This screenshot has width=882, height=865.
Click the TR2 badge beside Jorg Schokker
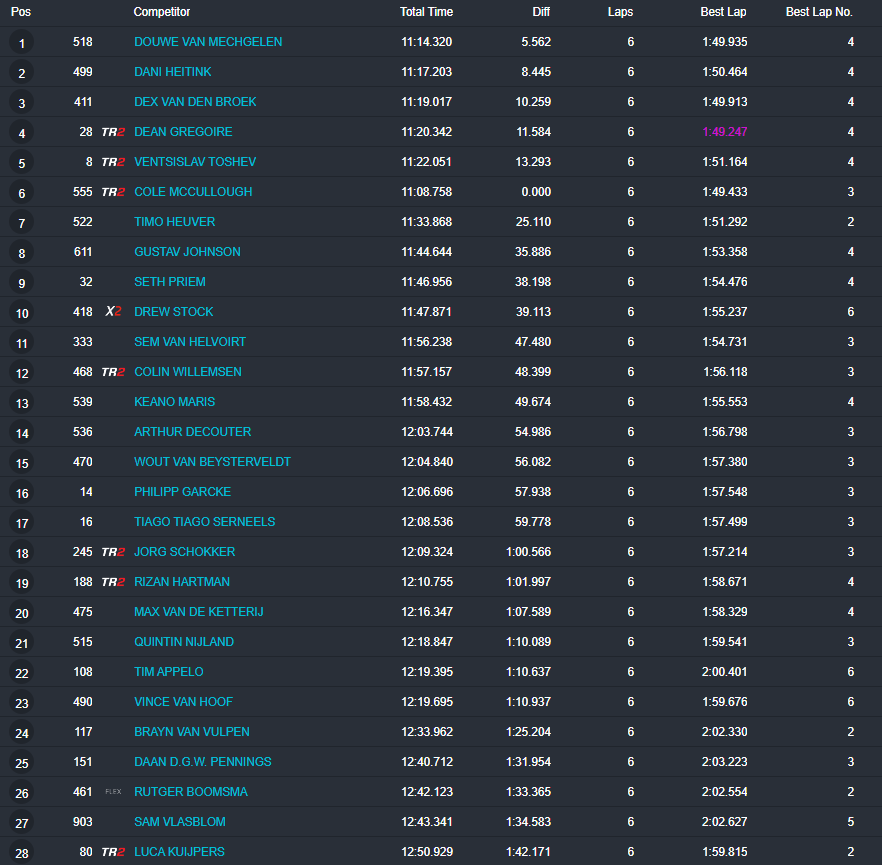tap(113, 552)
